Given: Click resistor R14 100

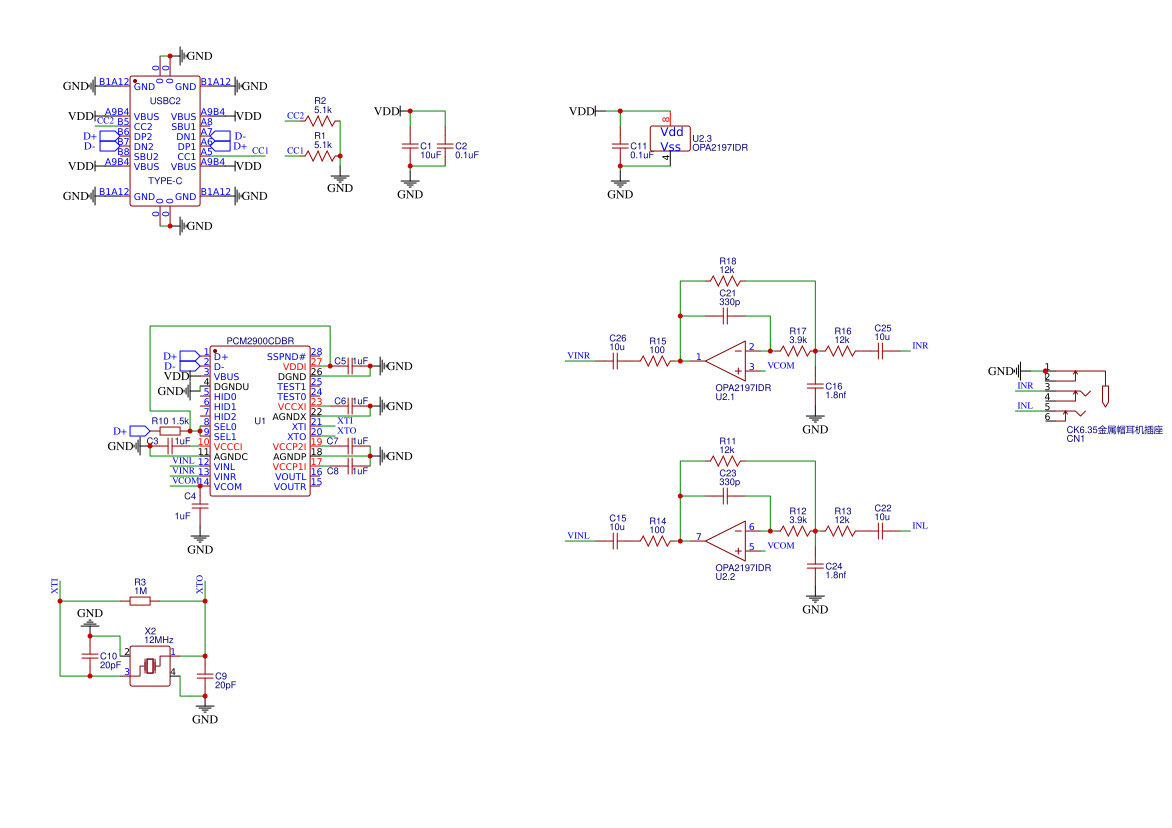Looking at the screenshot, I should tap(656, 541).
